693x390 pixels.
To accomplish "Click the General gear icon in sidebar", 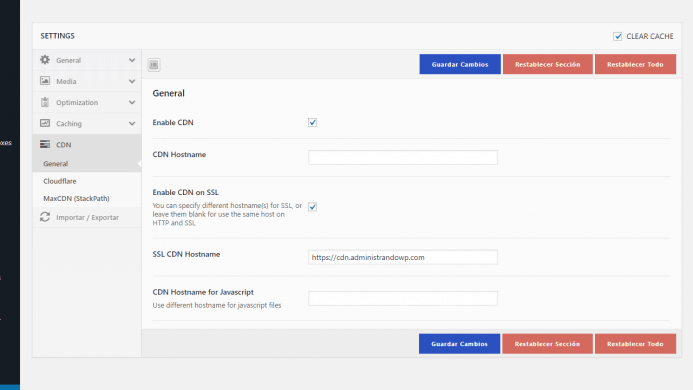I will tap(45, 60).
